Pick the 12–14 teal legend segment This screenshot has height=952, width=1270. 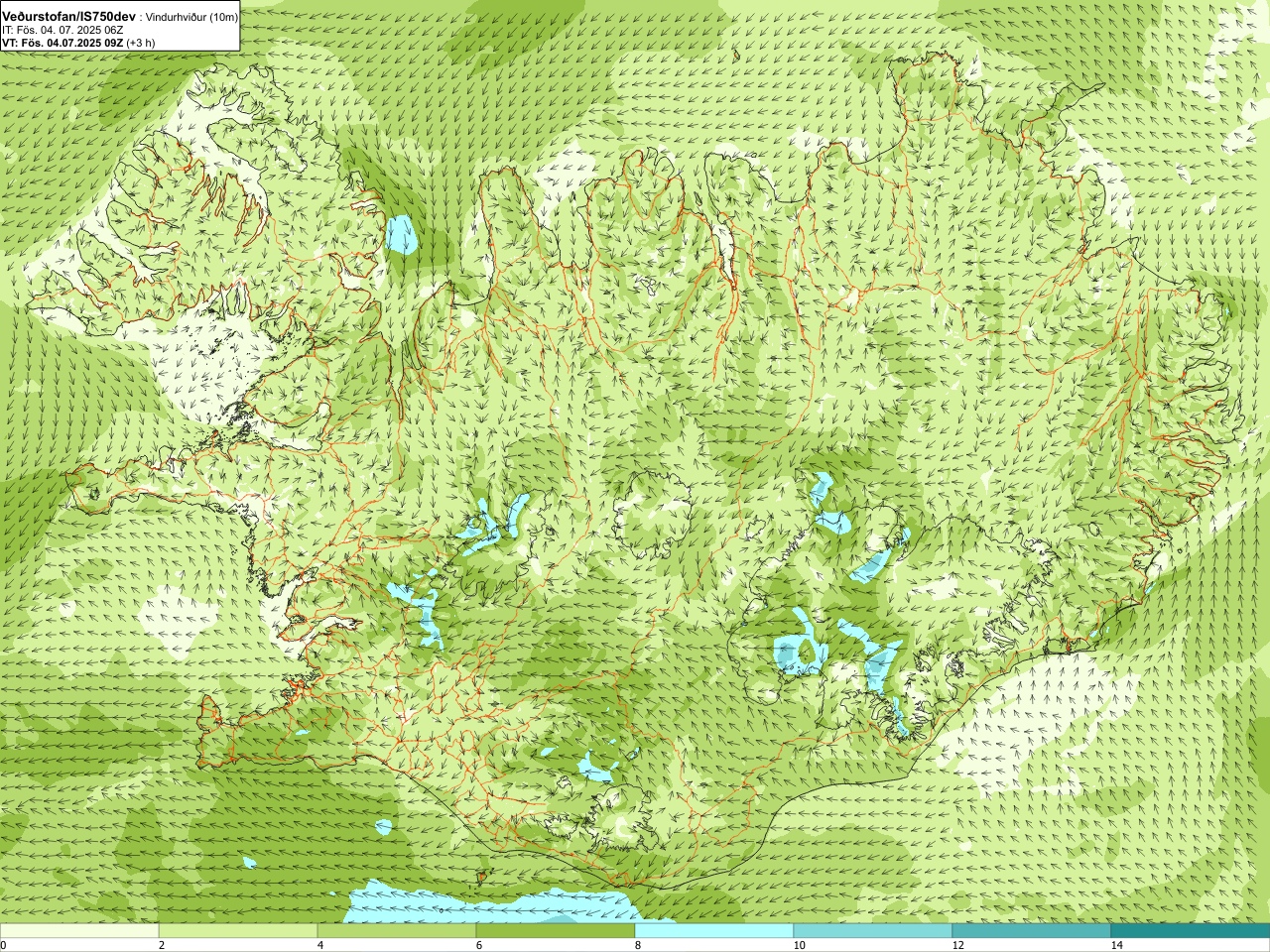[1032, 931]
